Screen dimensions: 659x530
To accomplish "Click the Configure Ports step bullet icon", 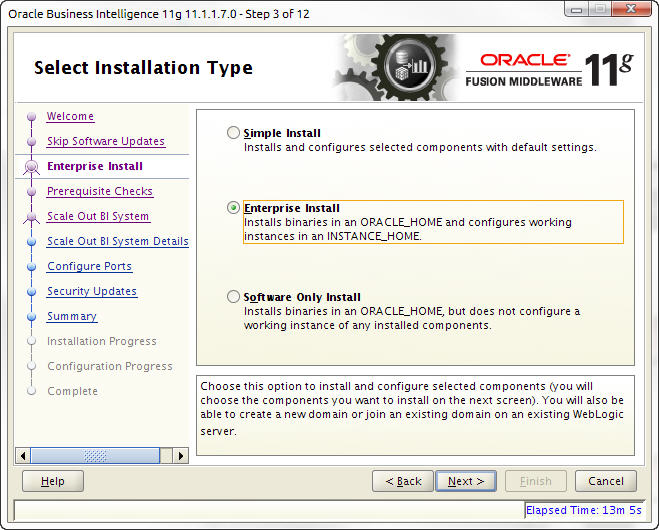I will [32, 266].
